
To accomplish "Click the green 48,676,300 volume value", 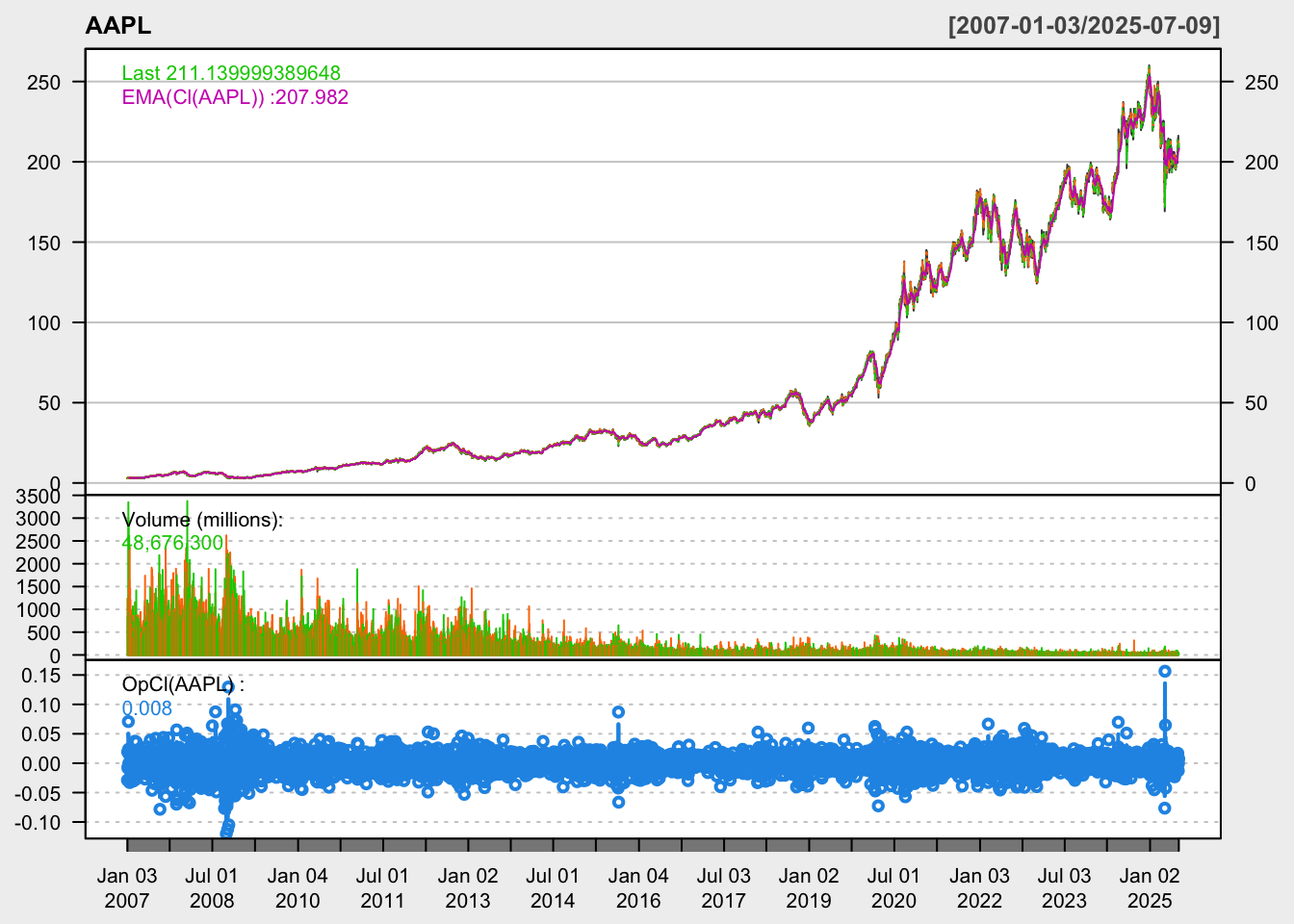I will coord(172,543).
